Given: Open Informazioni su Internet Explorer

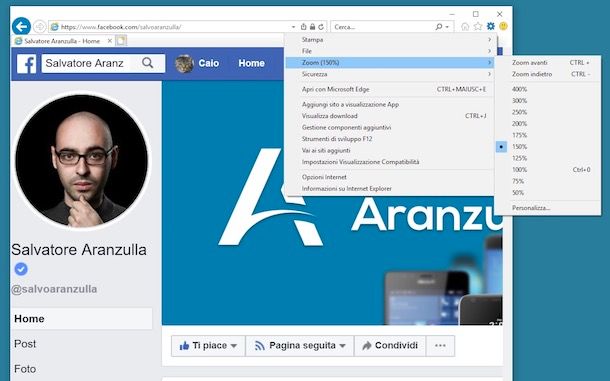Looking at the screenshot, I should pyautogui.click(x=389, y=188).
